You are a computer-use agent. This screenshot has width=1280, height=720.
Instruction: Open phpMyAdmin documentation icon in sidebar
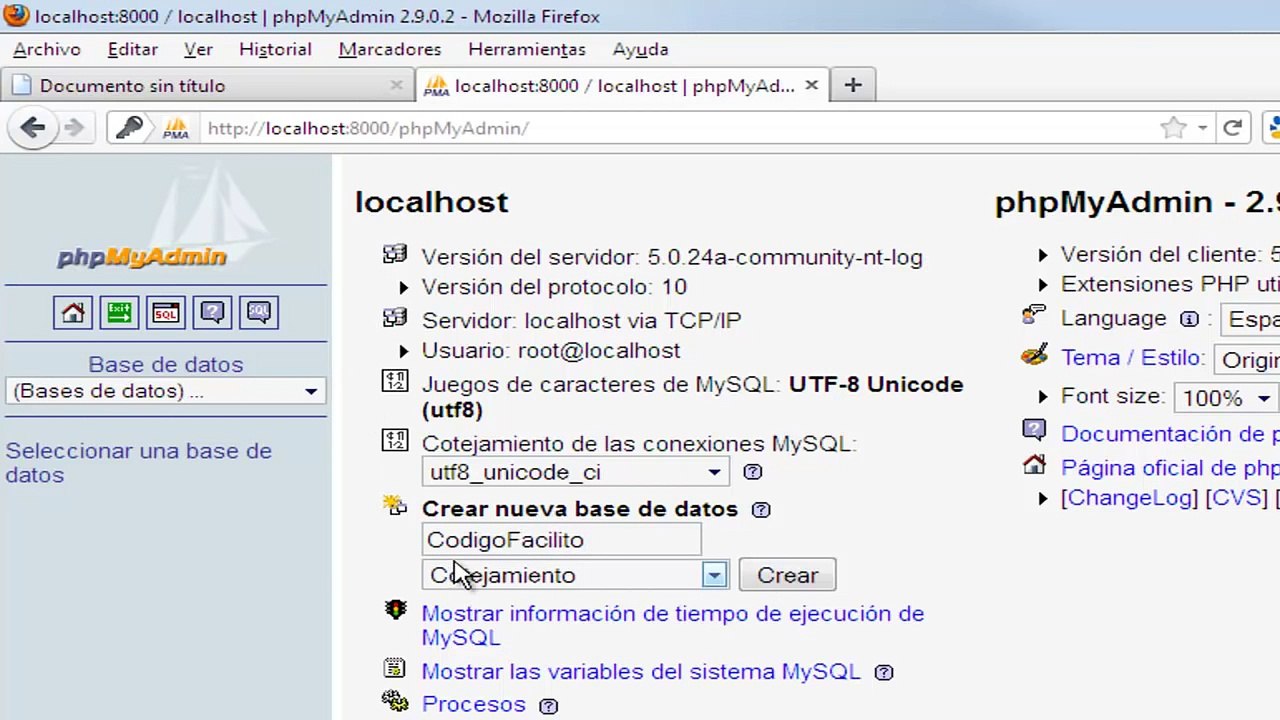point(212,313)
